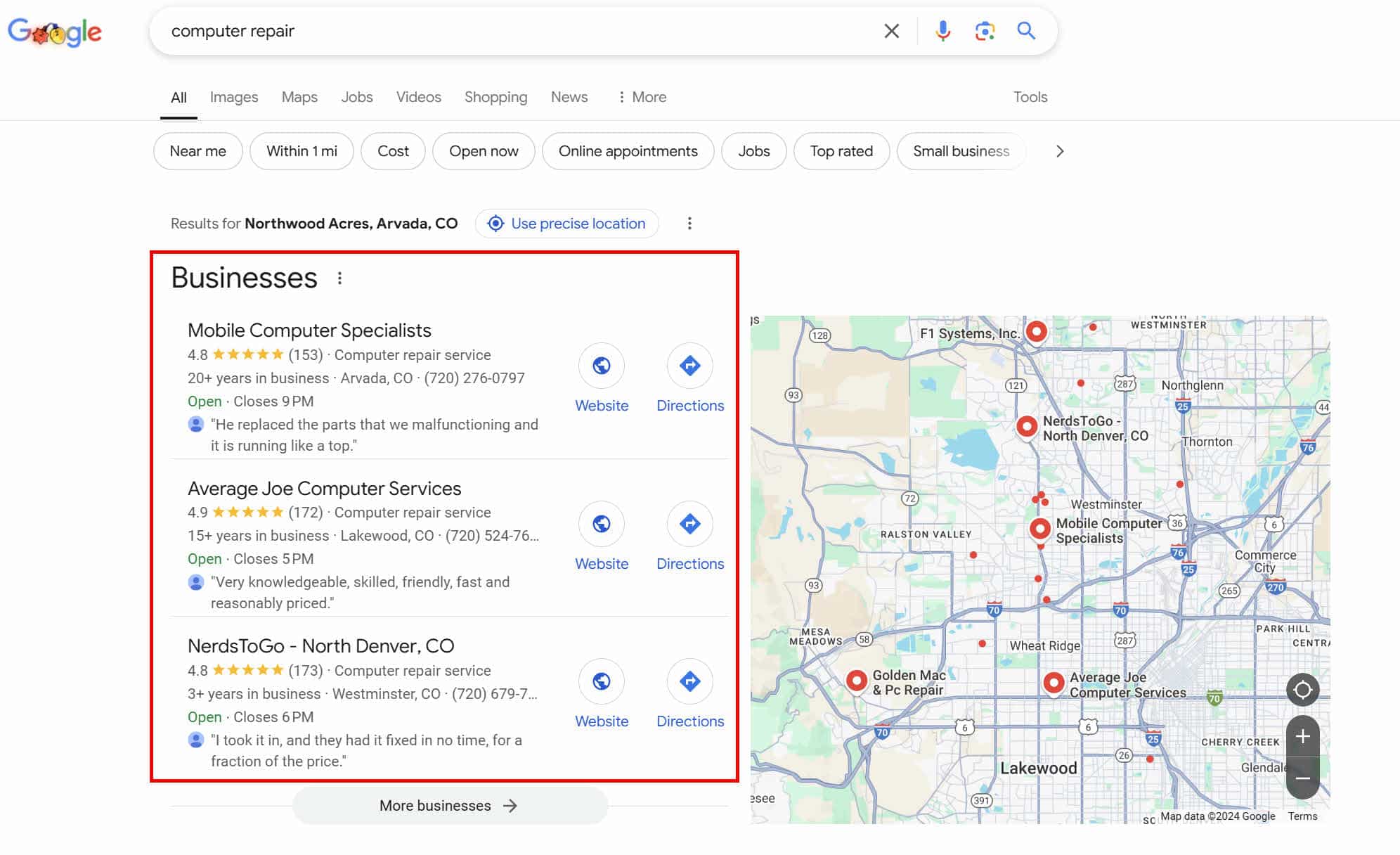This screenshot has width=1400, height=855.
Task: Click "Open · Closes 5 PM" hours text
Action: pyautogui.click(x=250, y=559)
